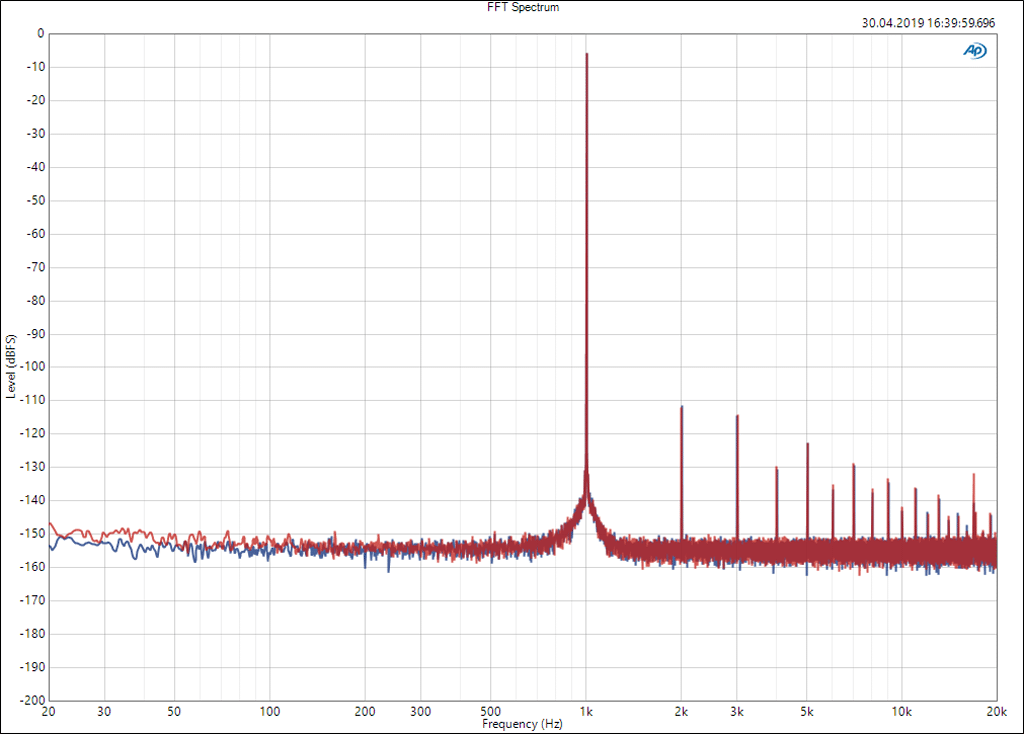Click the 100 tick label on frequency axis

270,712
